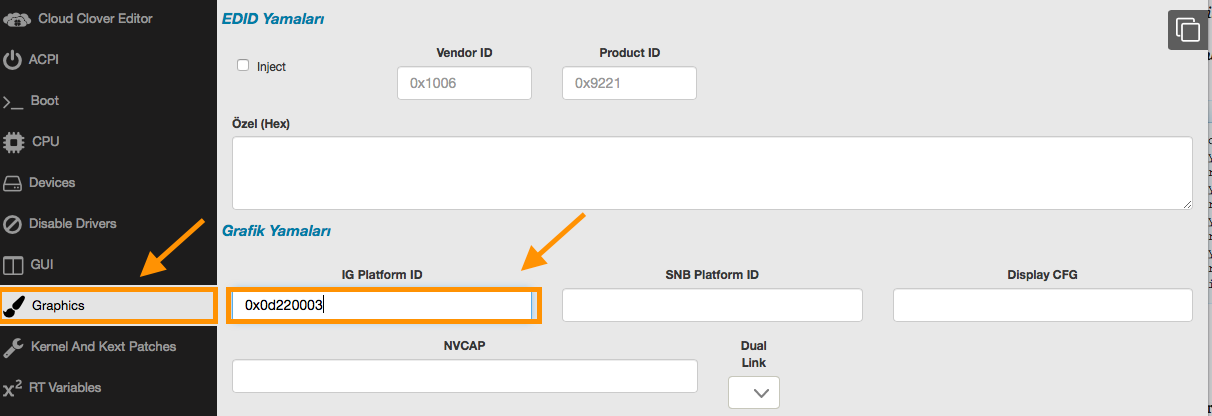Click the Devices drive icon
Image resolution: width=1212 pixels, height=416 pixels.
(x=13, y=183)
